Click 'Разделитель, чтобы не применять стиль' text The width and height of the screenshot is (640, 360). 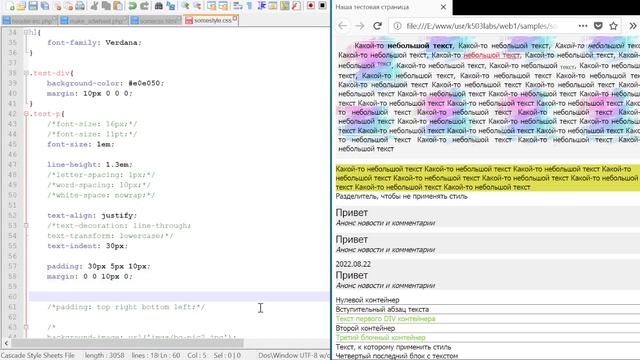point(401,196)
